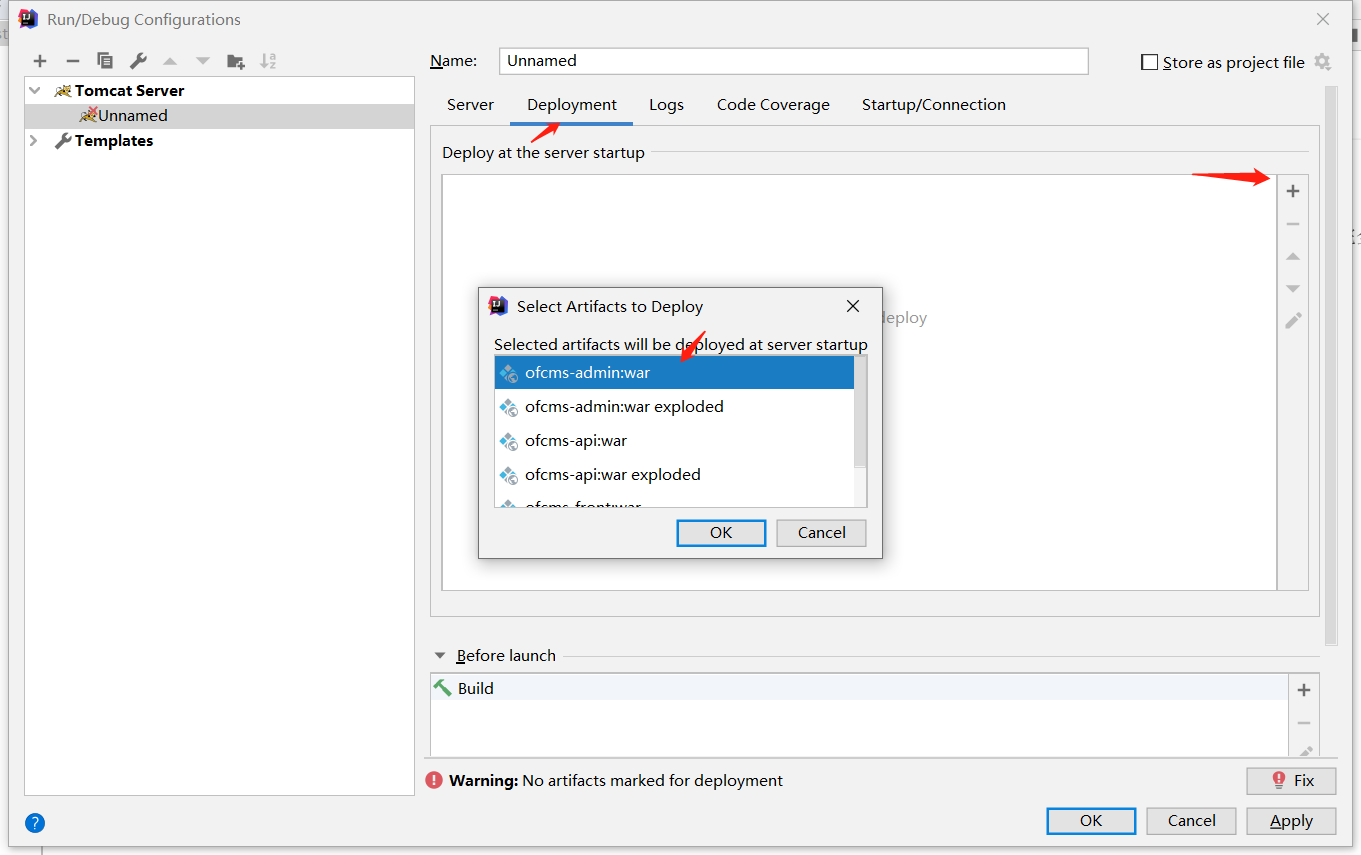Viewport: 1361px width, 855px height.
Task: Collapse the Tomcat Server tree node
Action: pos(35,90)
